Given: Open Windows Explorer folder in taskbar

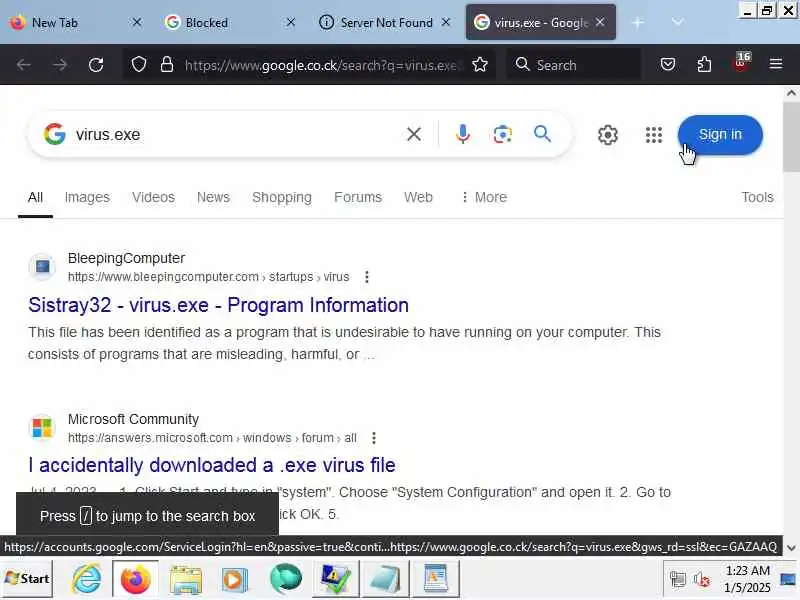Looking at the screenshot, I should point(186,580).
